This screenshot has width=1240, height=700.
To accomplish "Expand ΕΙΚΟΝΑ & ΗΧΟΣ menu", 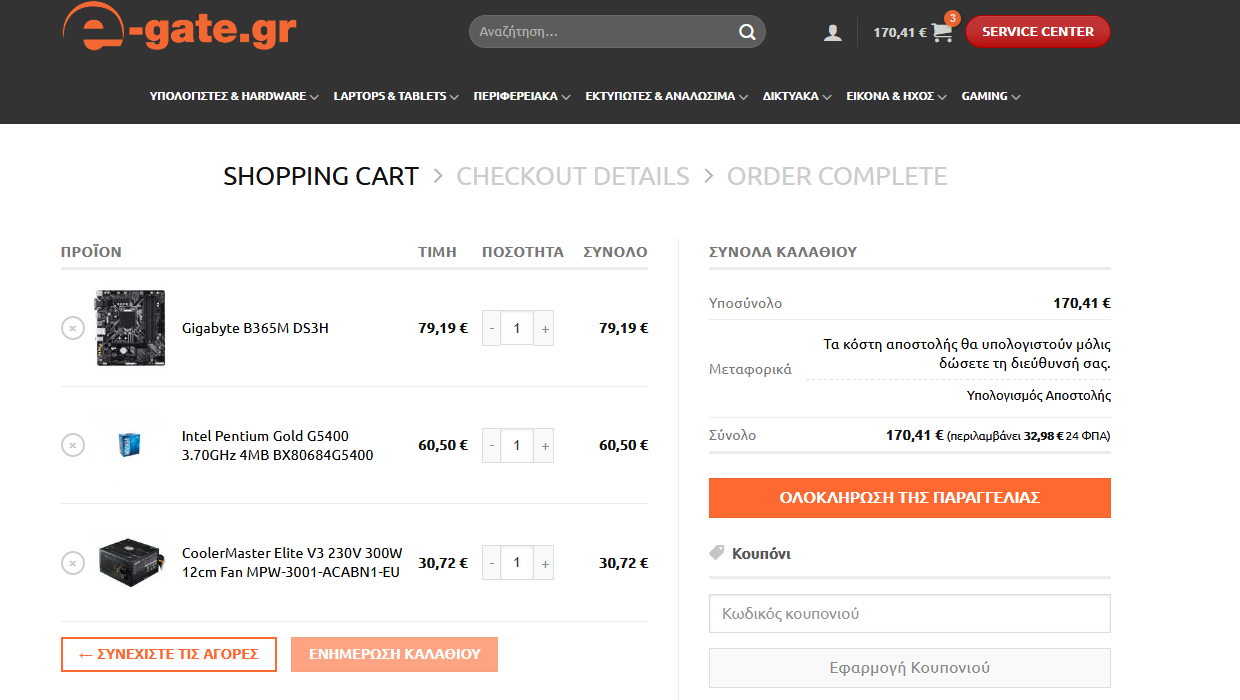I will tap(896, 96).
